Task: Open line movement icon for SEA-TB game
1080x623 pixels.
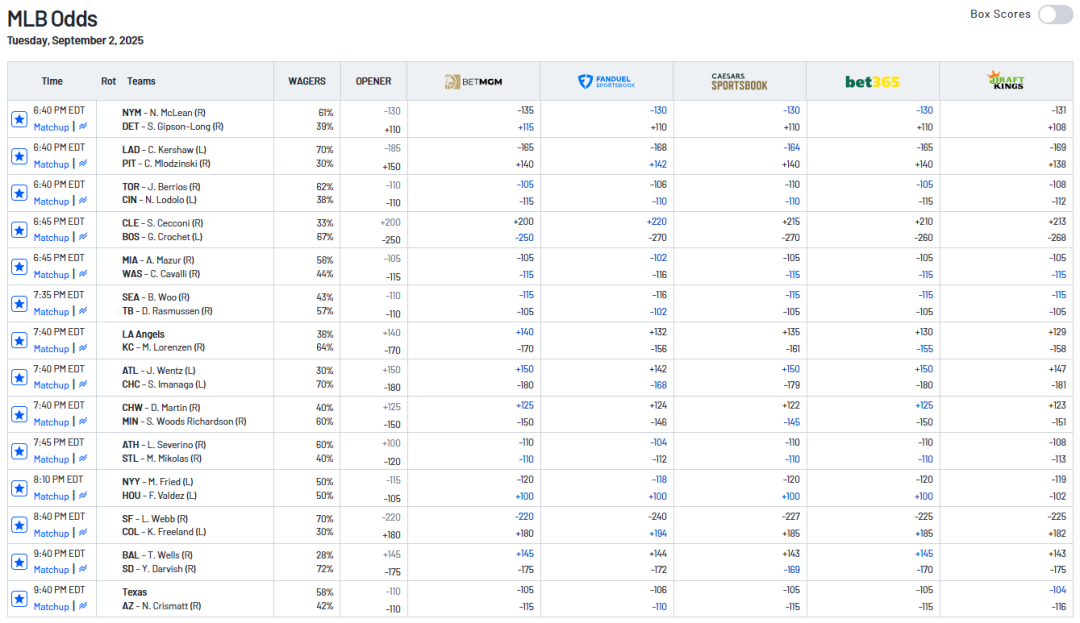Action: coord(82,312)
